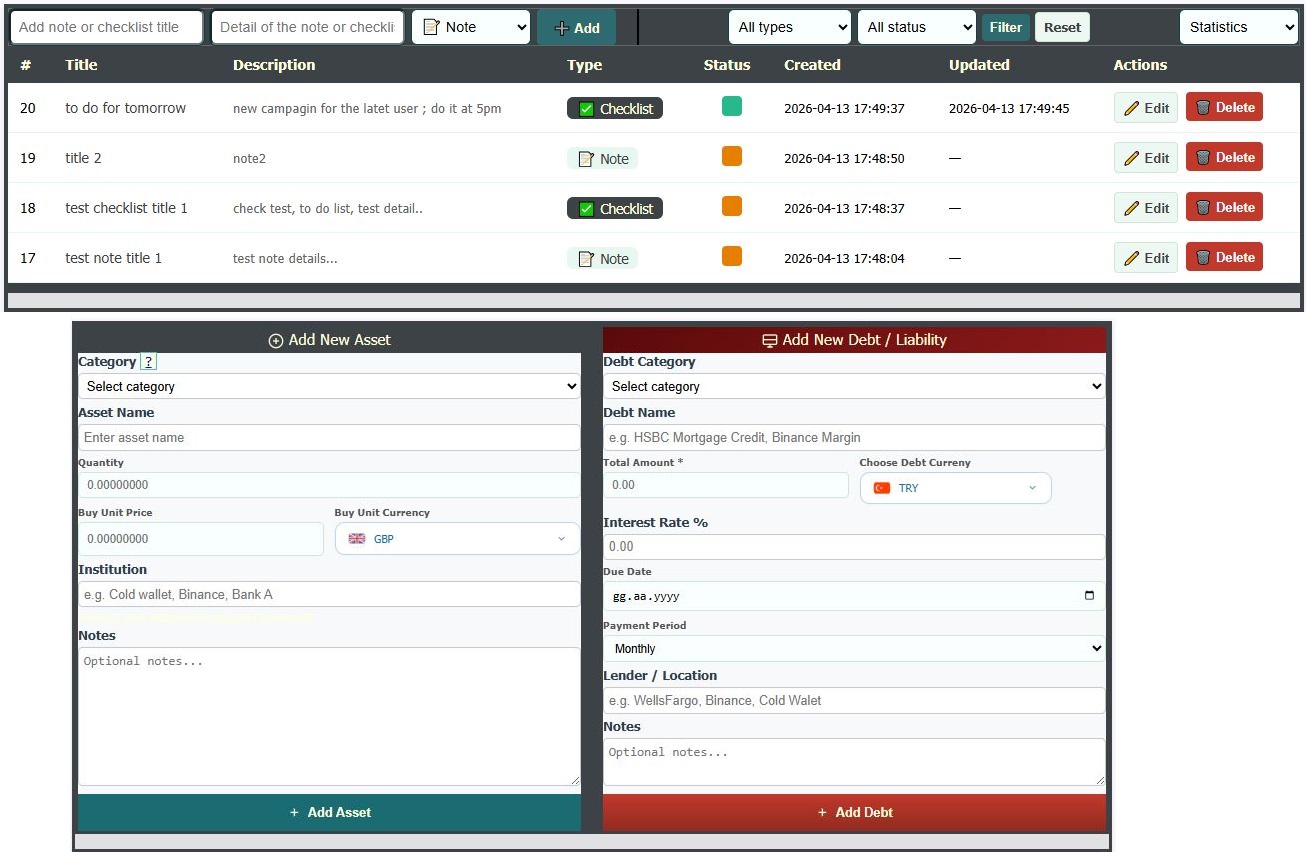
Task: Click the Filter button
Action: point(1005,27)
